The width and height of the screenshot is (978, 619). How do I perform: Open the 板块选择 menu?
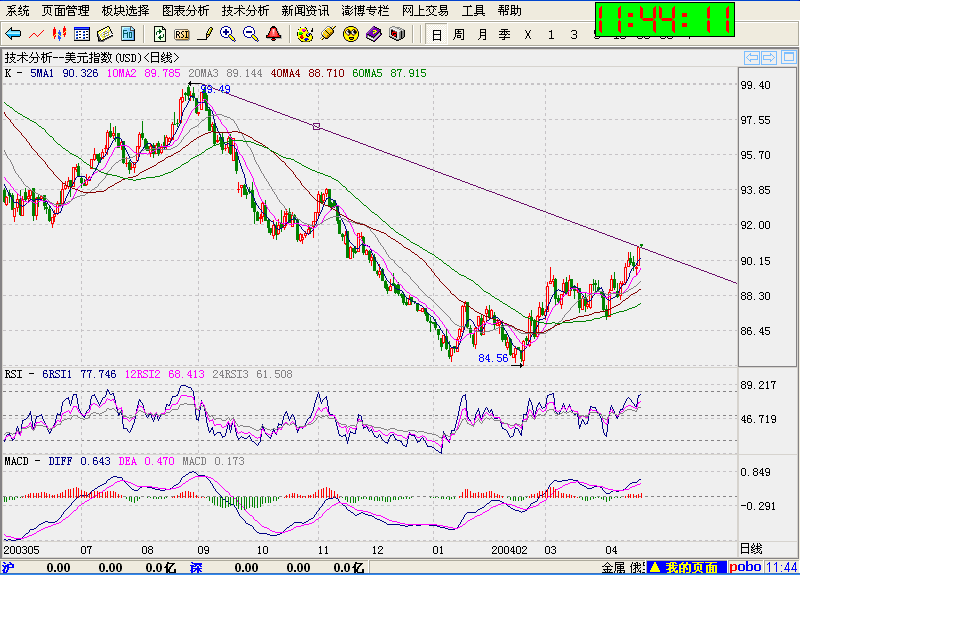[x=125, y=11]
